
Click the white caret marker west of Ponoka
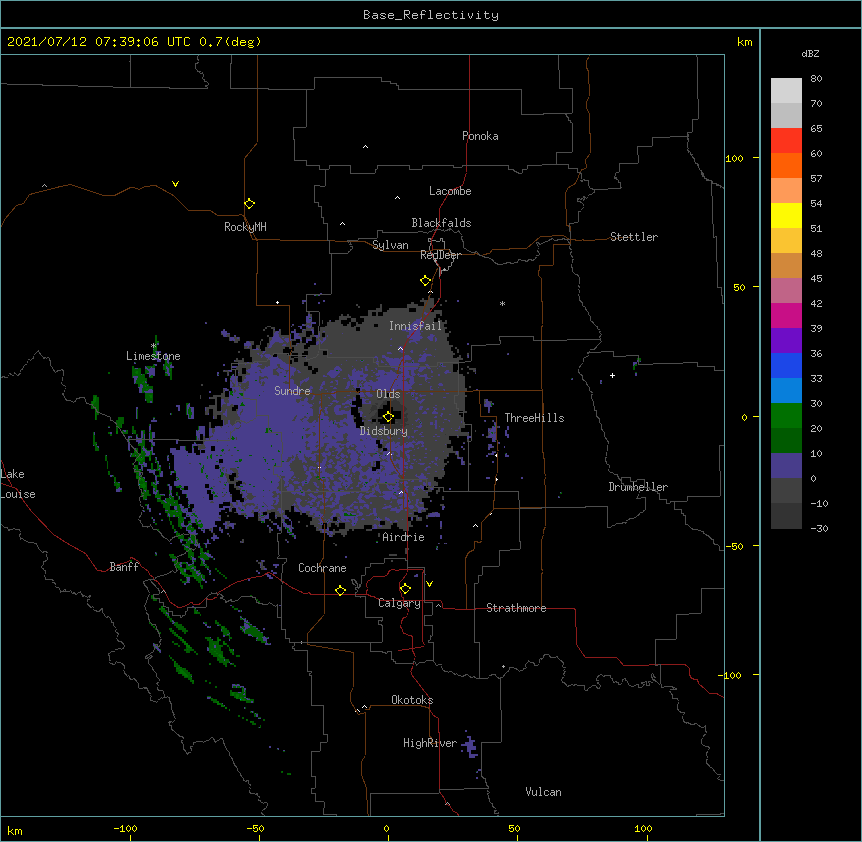tap(366, 147)
